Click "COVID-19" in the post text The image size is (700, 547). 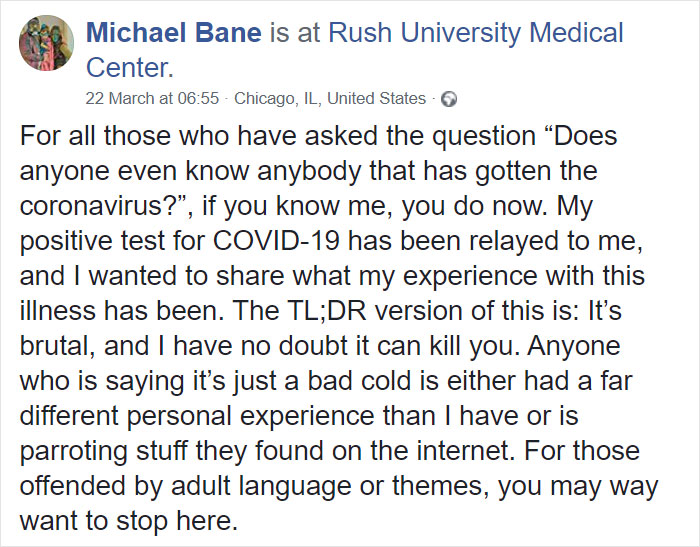click(x=276, y=240)
